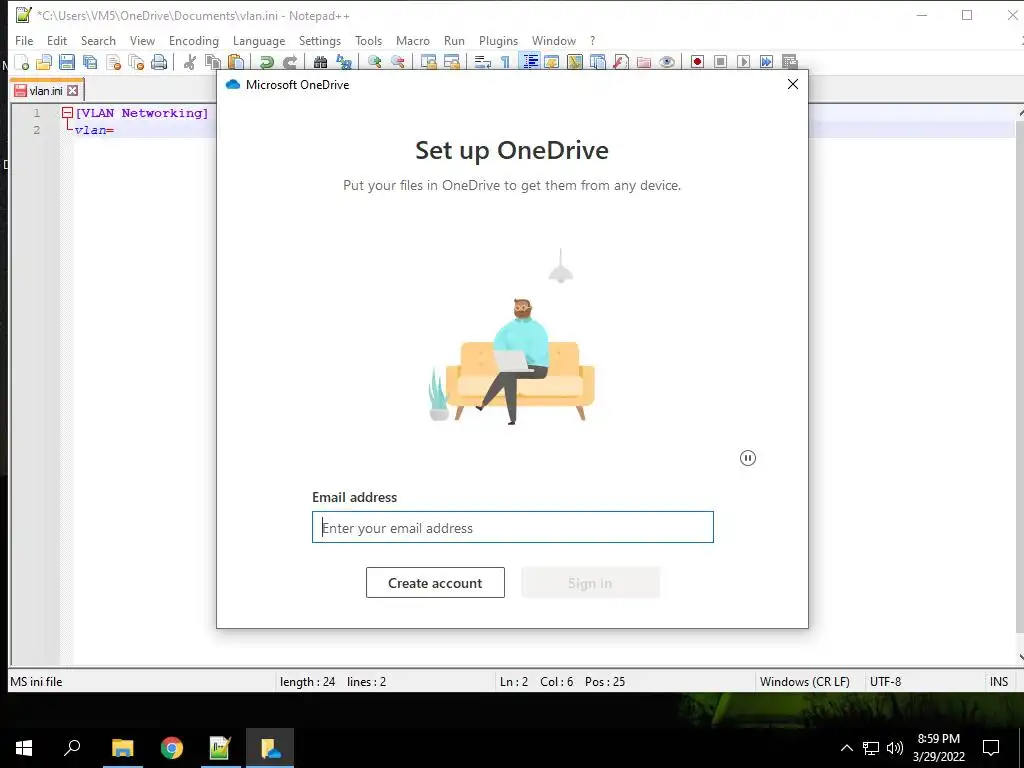This screenshot has width=1024, height=768.
Task: Open the User Defined Language icon
Action: (552, 62)
